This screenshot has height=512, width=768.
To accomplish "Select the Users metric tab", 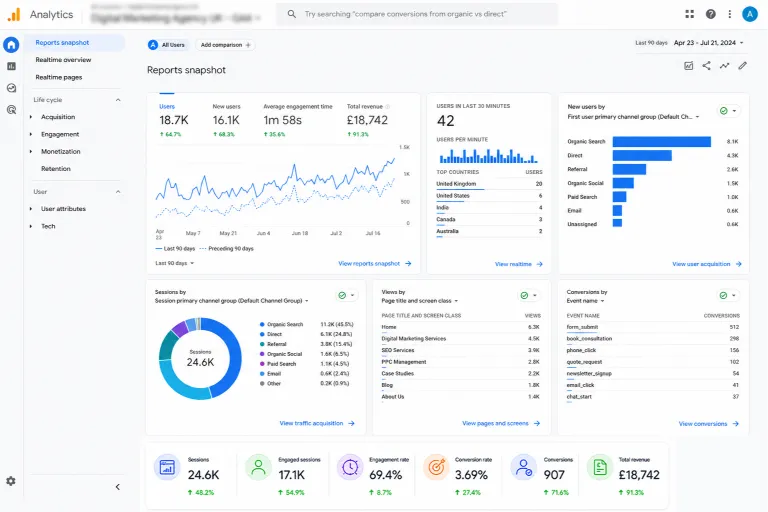I will click(x=173, y=120).
